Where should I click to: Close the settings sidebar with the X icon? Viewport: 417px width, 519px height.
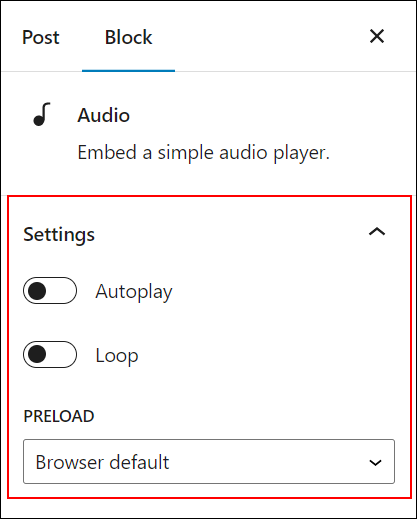[377, 36]
